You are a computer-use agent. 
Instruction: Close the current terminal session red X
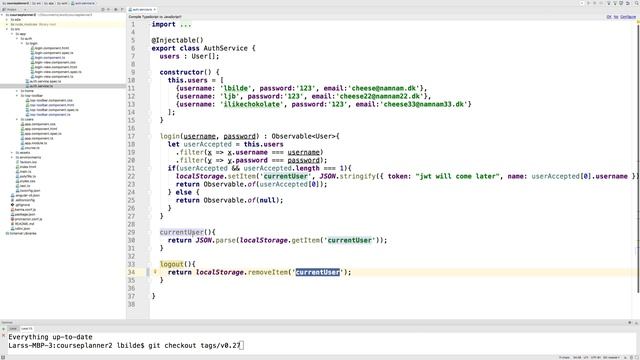tap(4, 335)
